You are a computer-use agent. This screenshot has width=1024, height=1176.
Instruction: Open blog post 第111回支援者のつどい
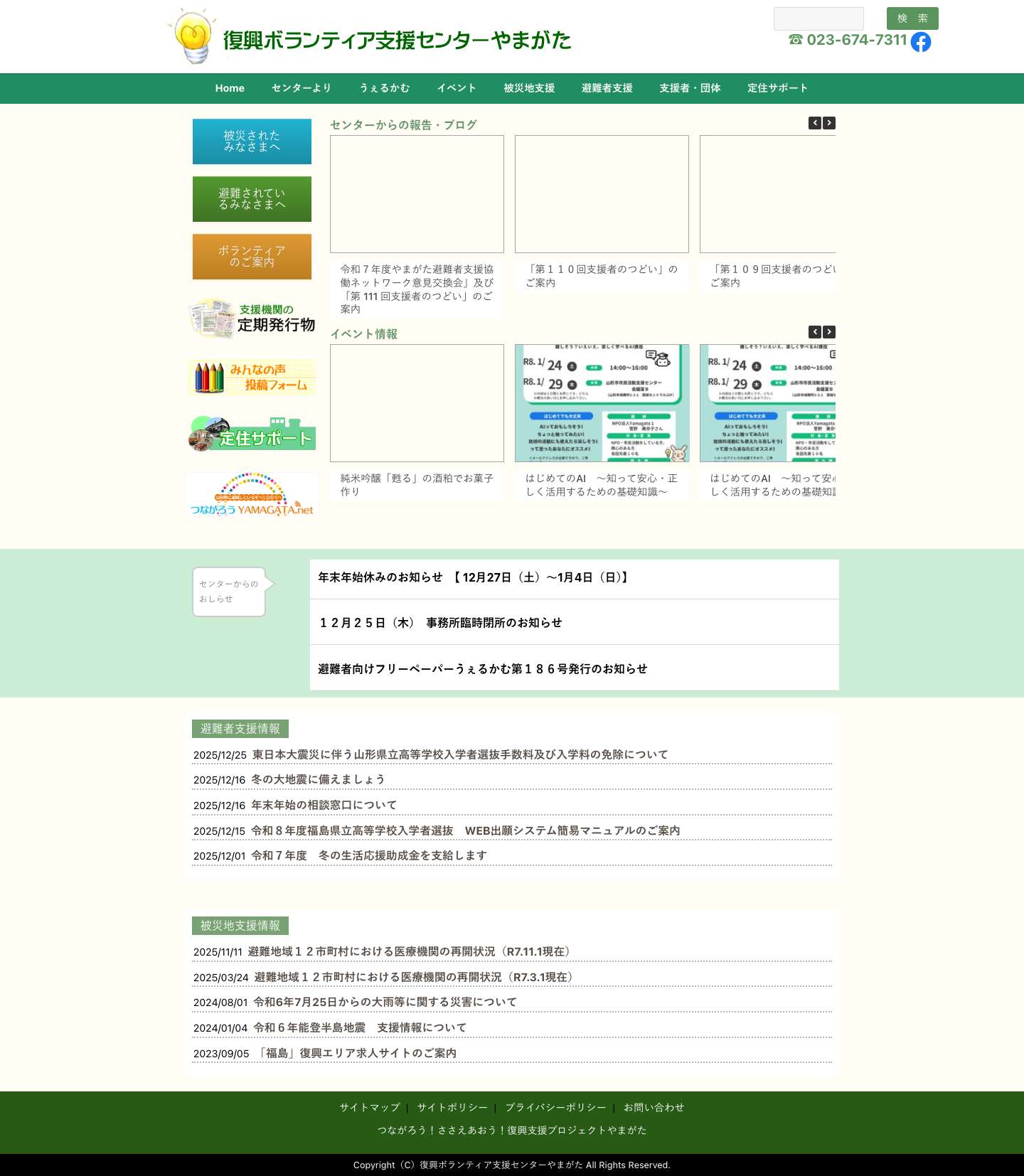(417, 289)
